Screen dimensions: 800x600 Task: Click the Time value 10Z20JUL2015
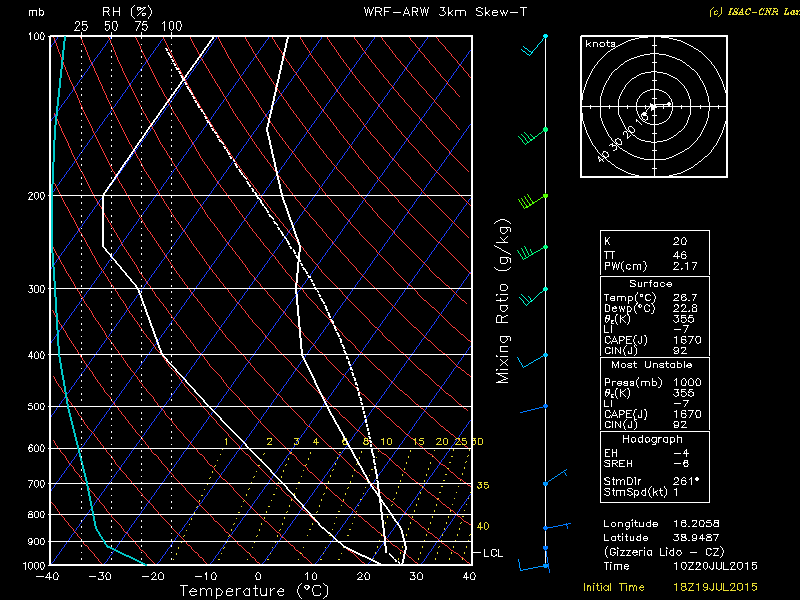click(x=715, y=566)
